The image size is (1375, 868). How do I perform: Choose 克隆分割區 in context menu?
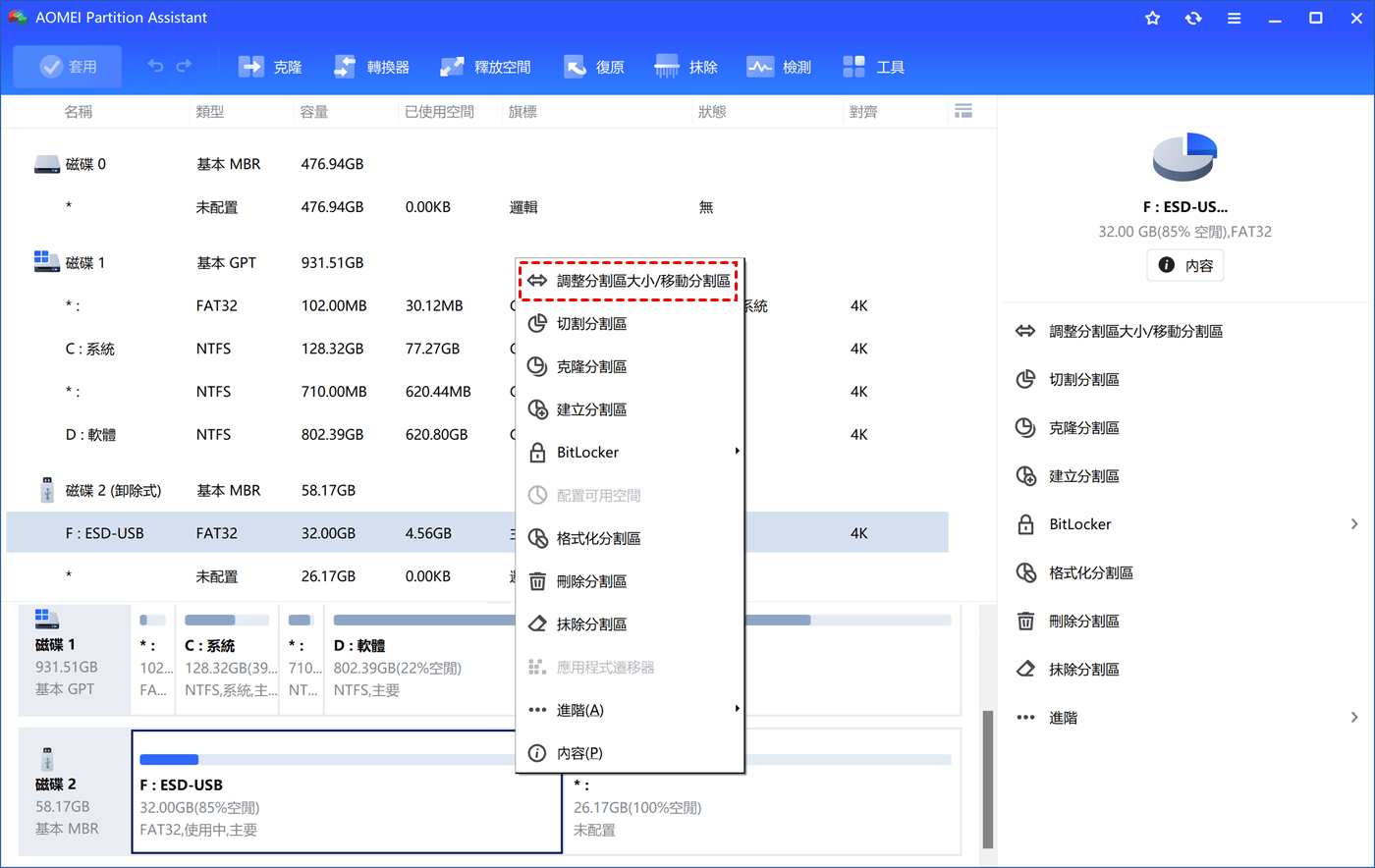(x=629, y=367)
